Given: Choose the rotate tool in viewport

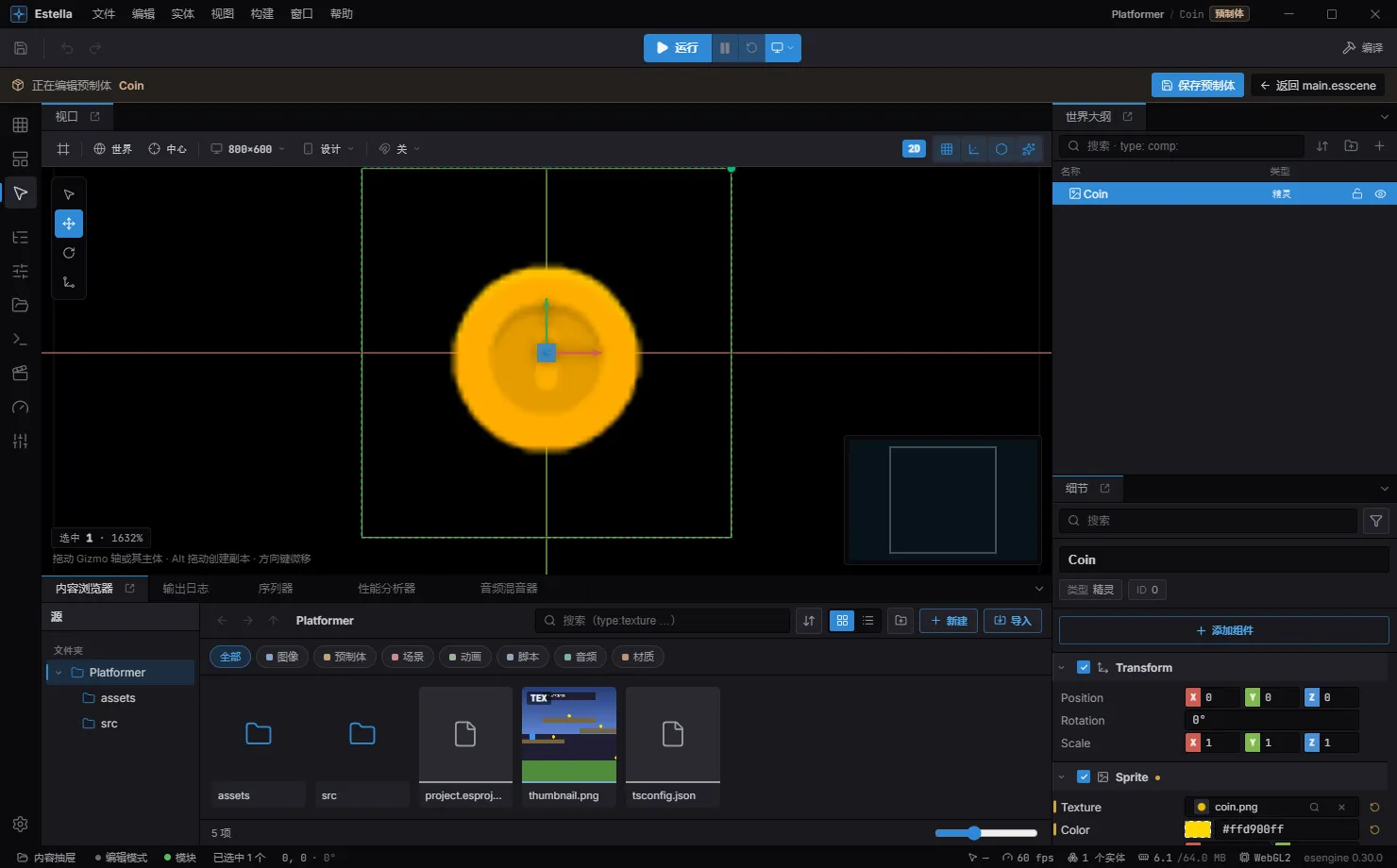Looking at the screenshot, I should 69,253.
